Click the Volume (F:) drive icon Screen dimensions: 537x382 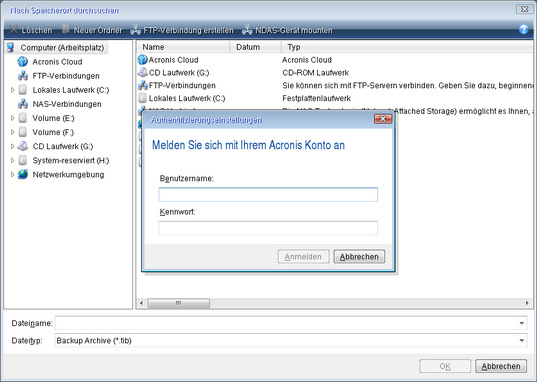point(23,132)
